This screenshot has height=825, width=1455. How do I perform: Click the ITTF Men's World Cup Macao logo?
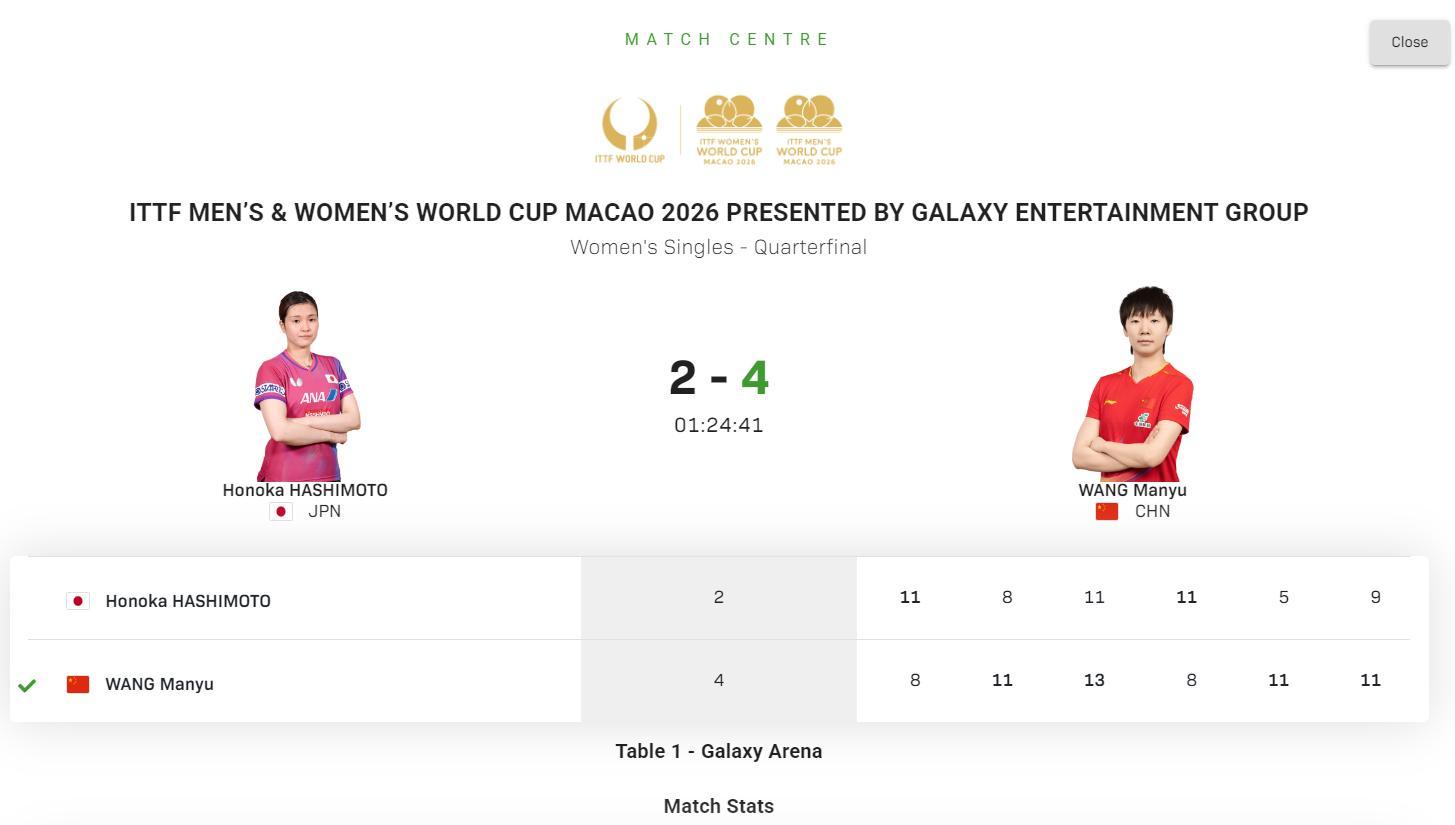coord(809,130)
